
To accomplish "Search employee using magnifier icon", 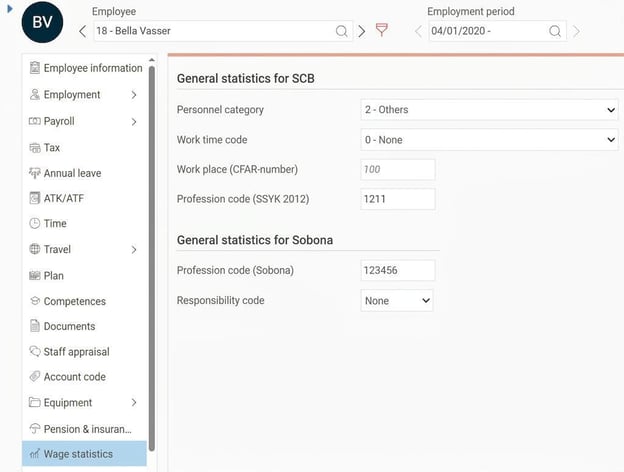I will click(341, 31).
